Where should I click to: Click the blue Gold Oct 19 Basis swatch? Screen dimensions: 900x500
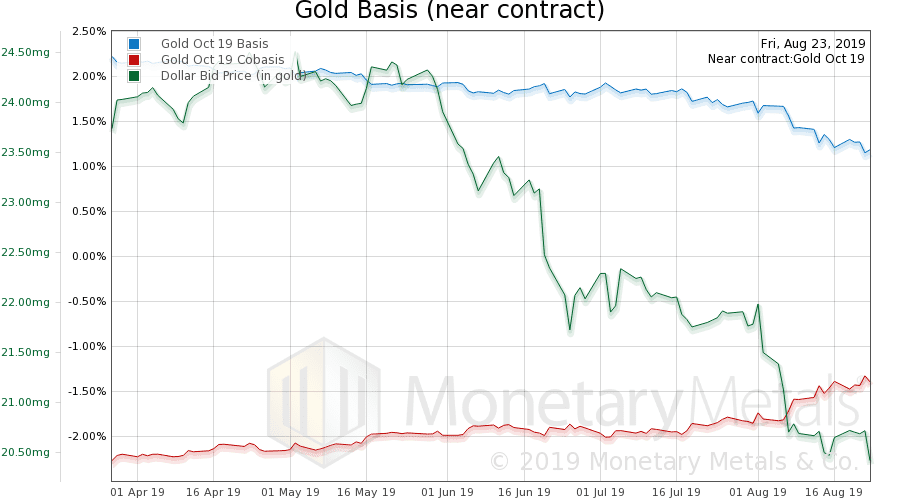pos(134,44)
